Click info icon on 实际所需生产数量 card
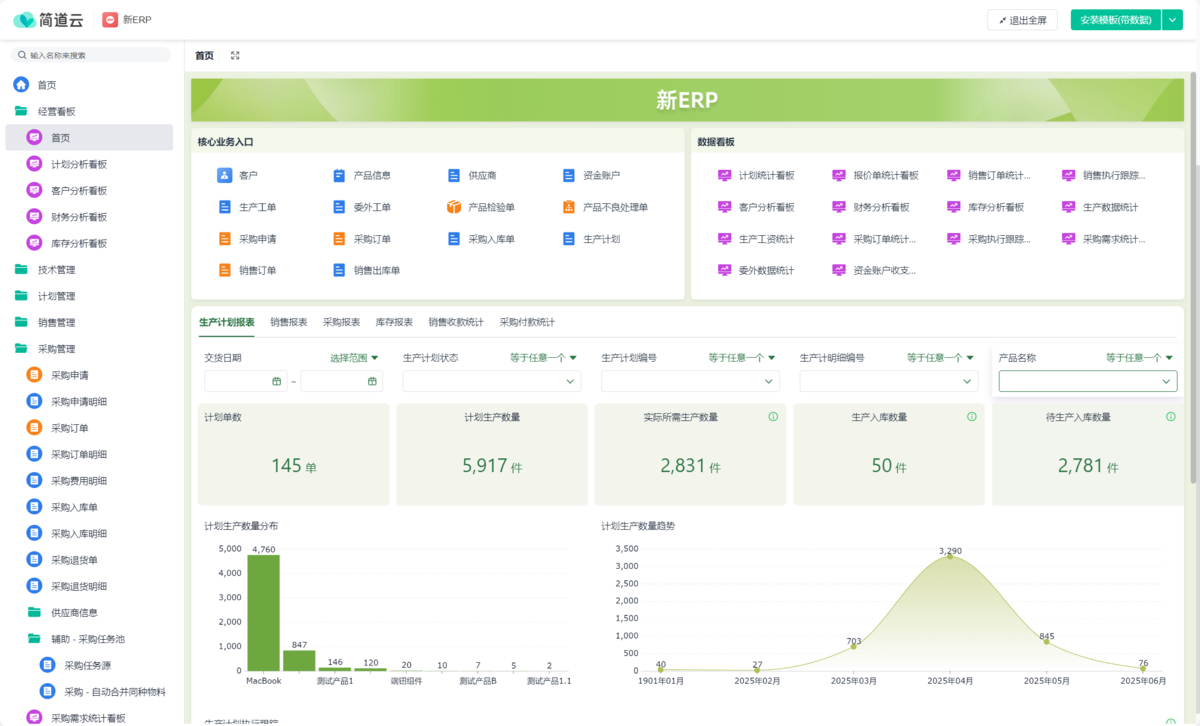The image size is (1200, 726). click(x=773, y=417)
